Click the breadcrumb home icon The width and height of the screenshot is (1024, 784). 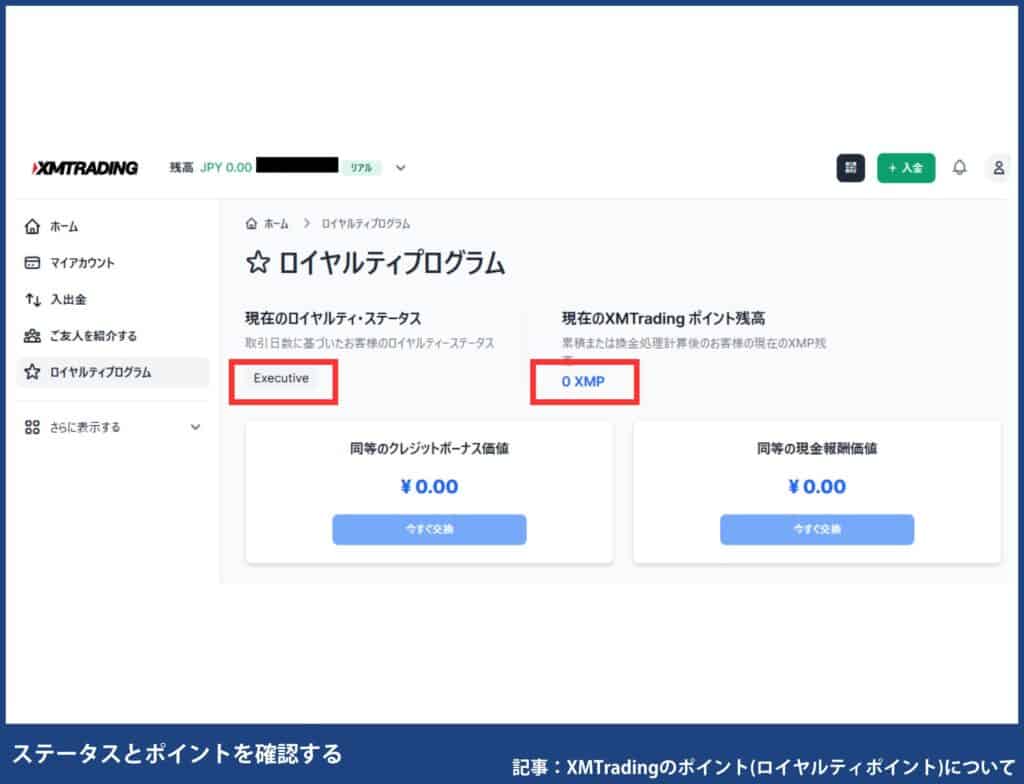point(251,223)
